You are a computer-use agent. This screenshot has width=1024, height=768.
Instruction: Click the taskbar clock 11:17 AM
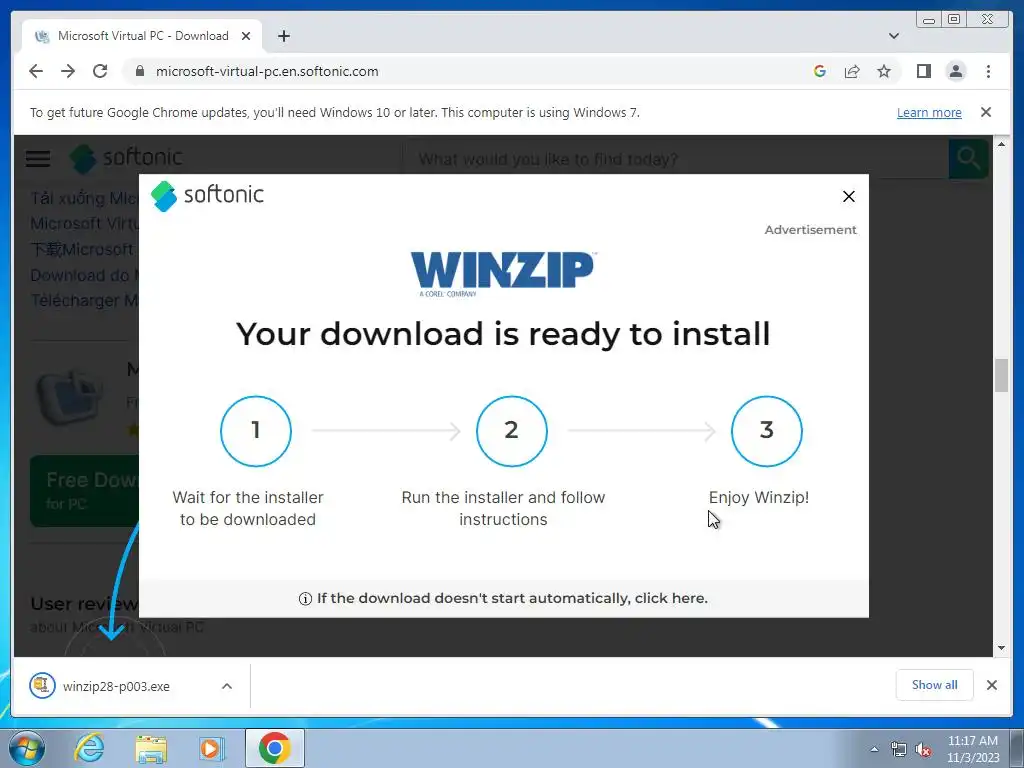[x=972, y=741]
